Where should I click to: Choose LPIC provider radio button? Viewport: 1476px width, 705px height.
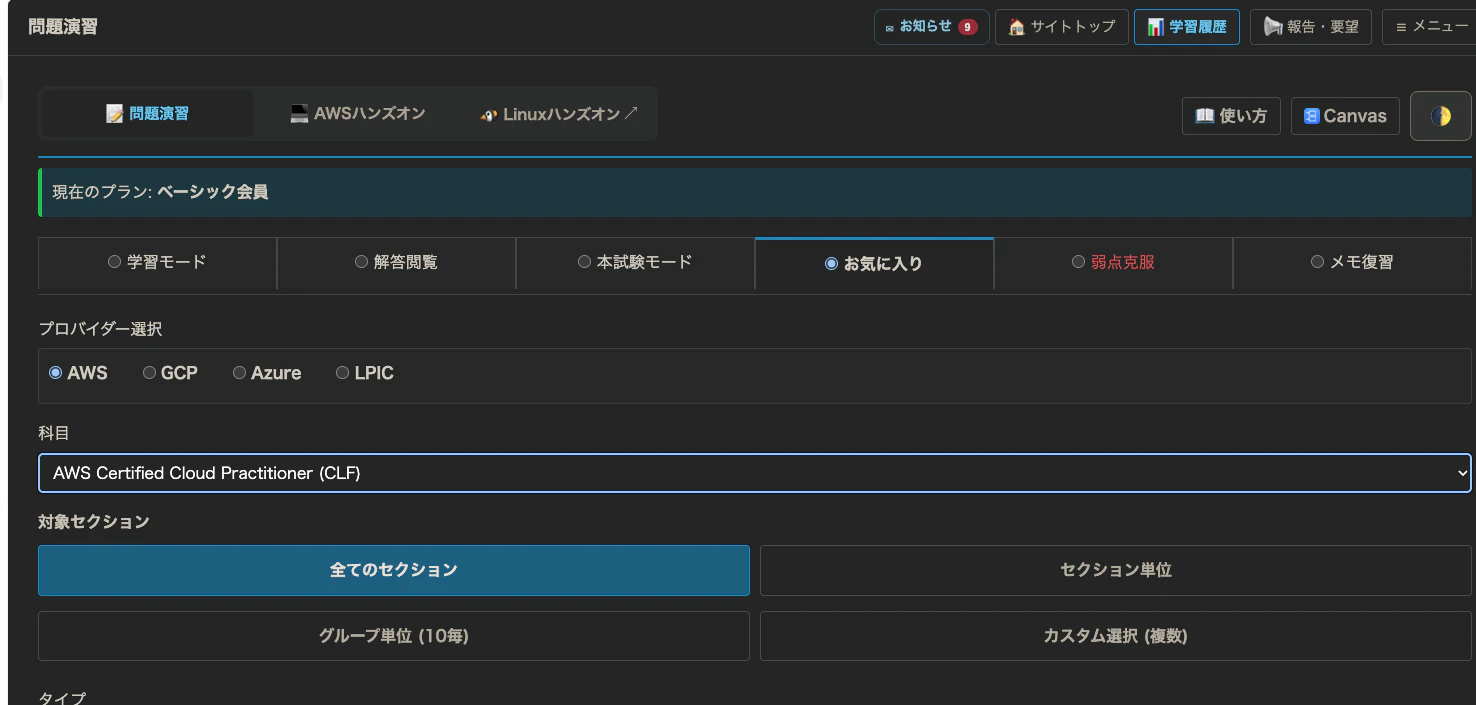(342, 373)
